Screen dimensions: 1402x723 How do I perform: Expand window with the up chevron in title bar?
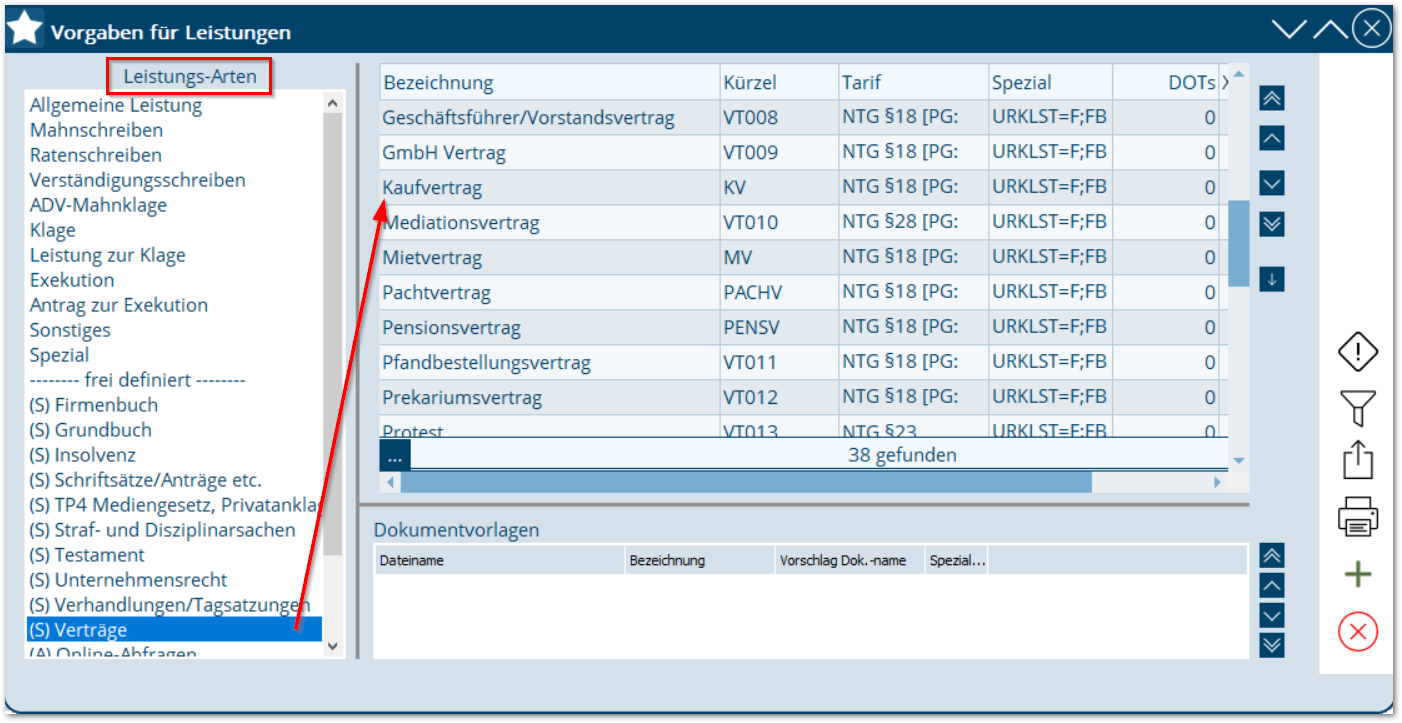click(x=1331, y=29)
